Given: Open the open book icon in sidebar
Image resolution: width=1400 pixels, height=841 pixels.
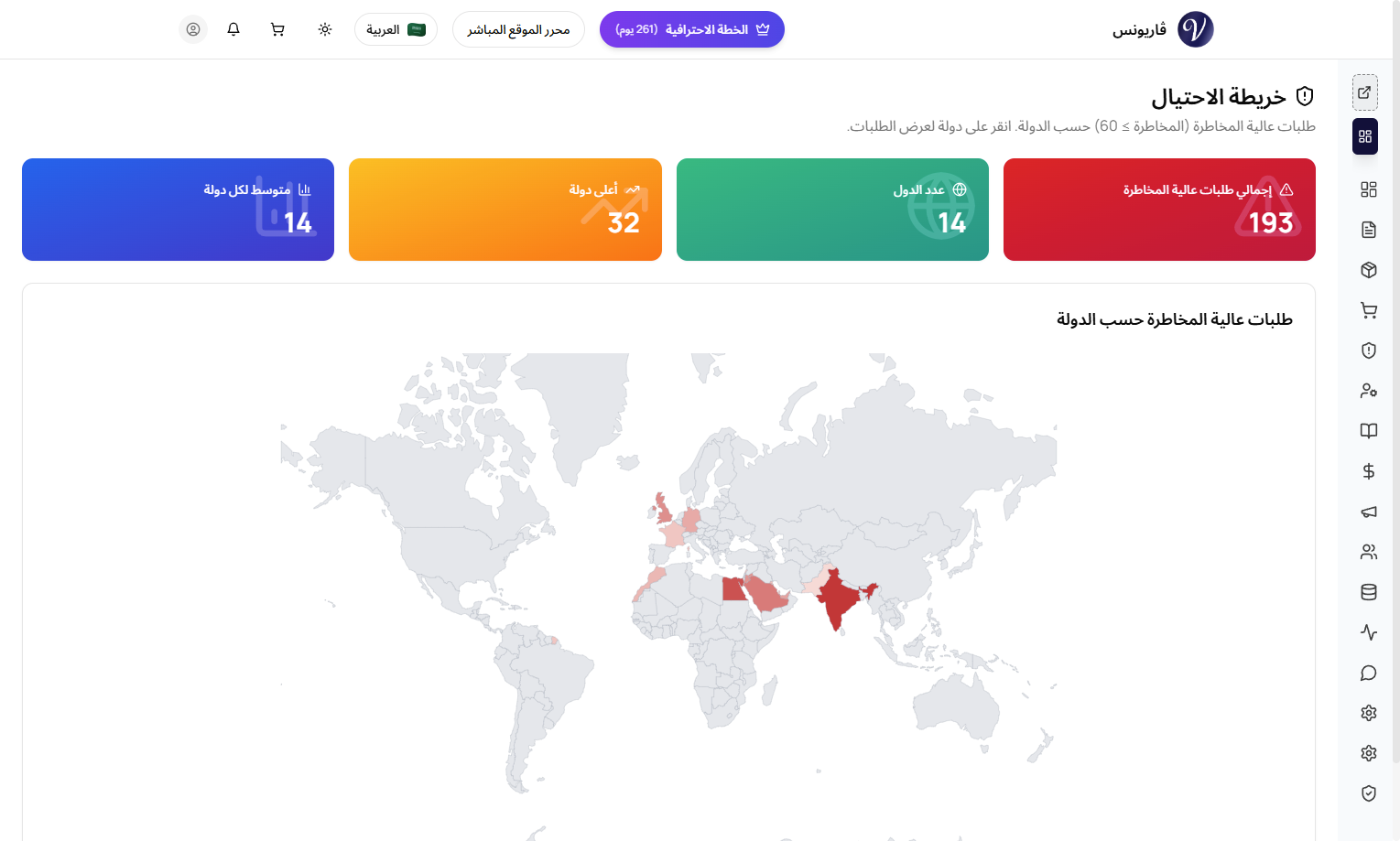Looking at the screenshot, I should click(x=1368, y=431).
